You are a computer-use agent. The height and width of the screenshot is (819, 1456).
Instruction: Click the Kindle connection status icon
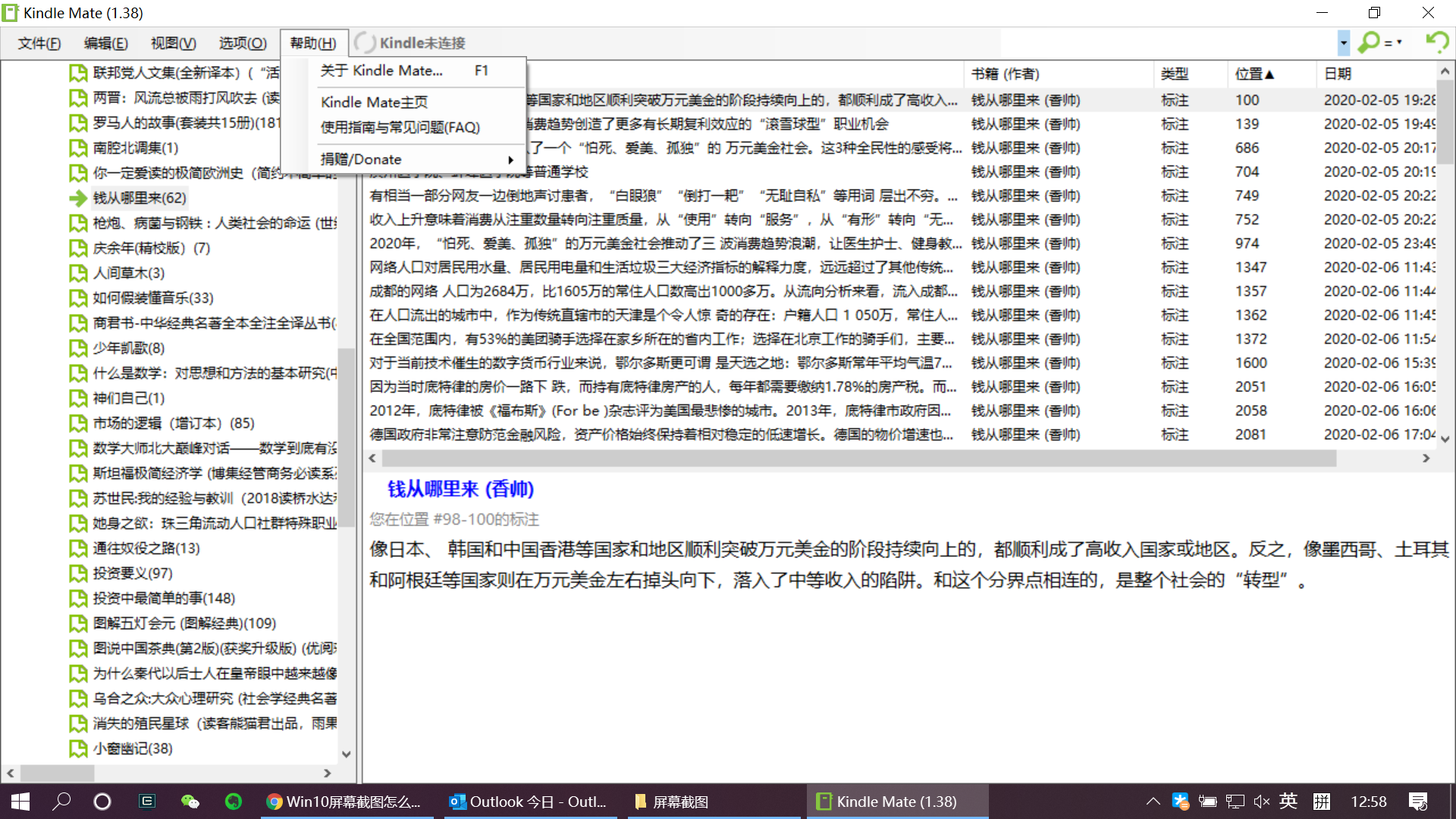point(365,43)
